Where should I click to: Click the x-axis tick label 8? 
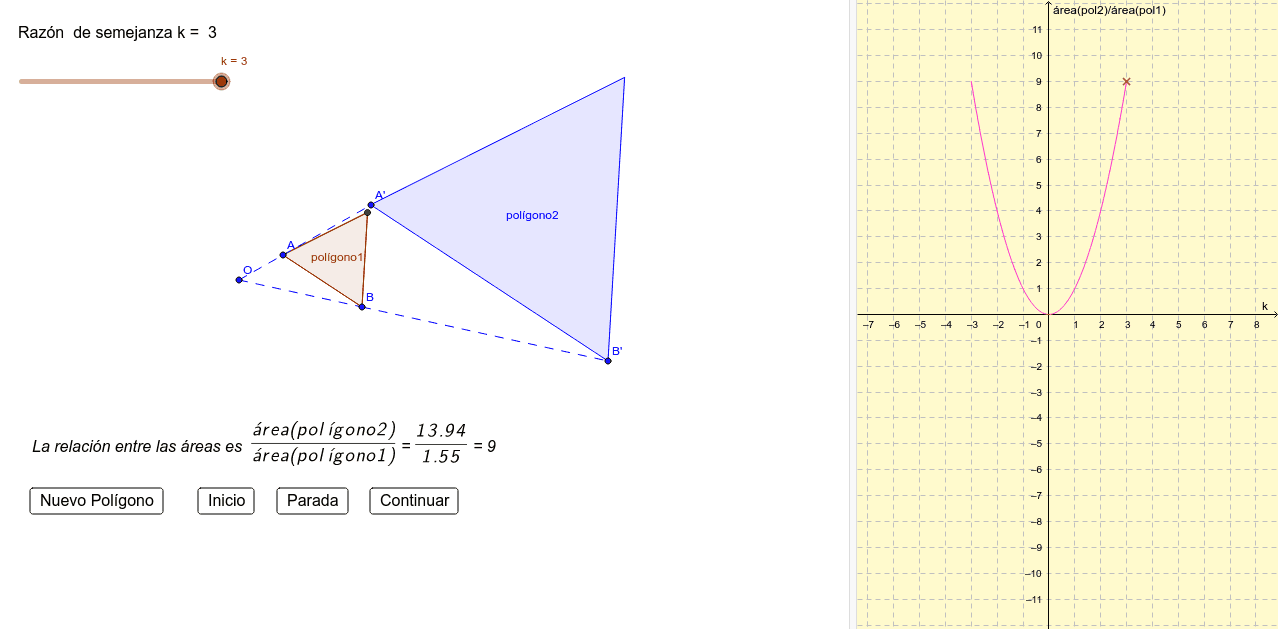pos(1256,324)
